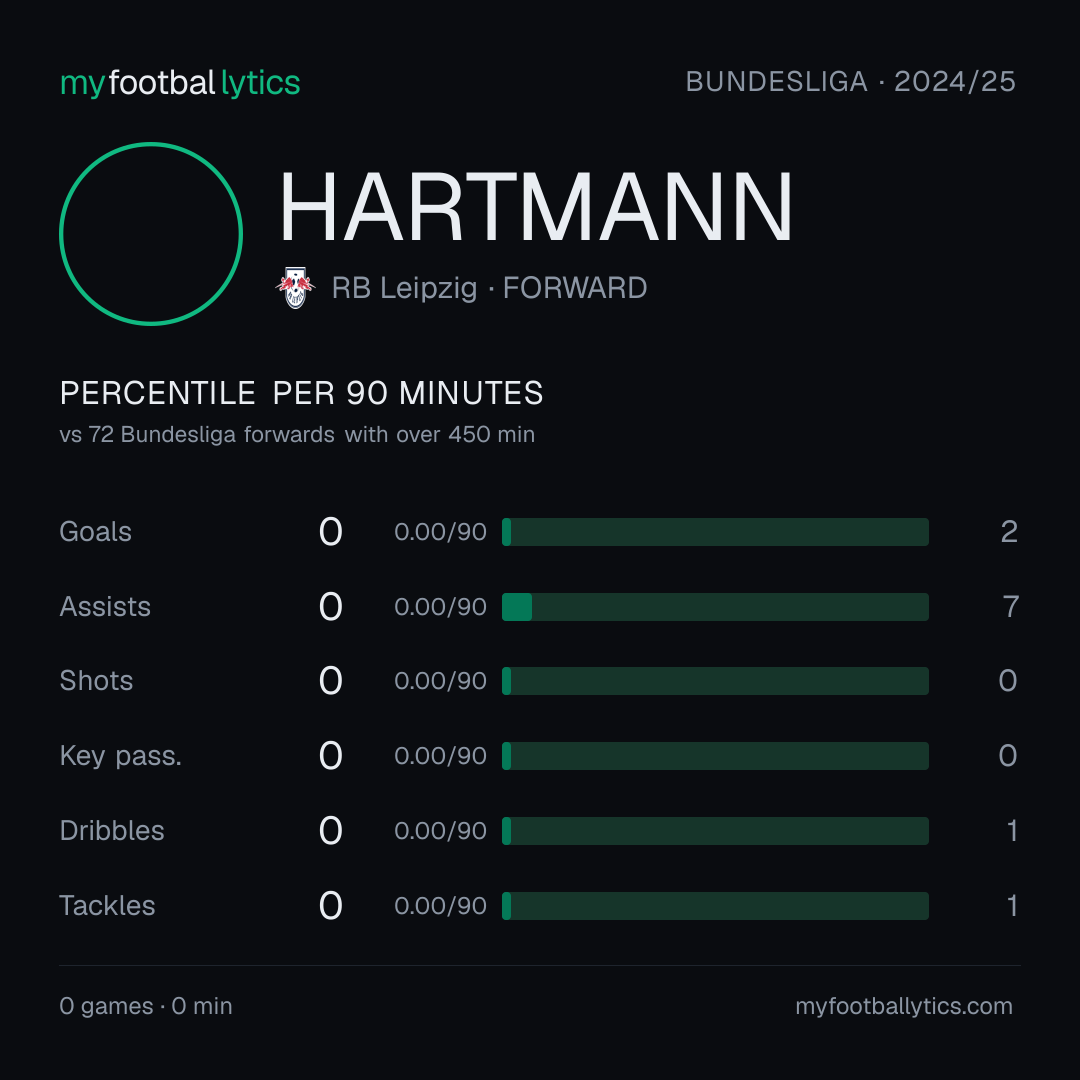Click the empty player photo circle
The width and height of the screenshot is (1080, 1080).
point(151,233)
